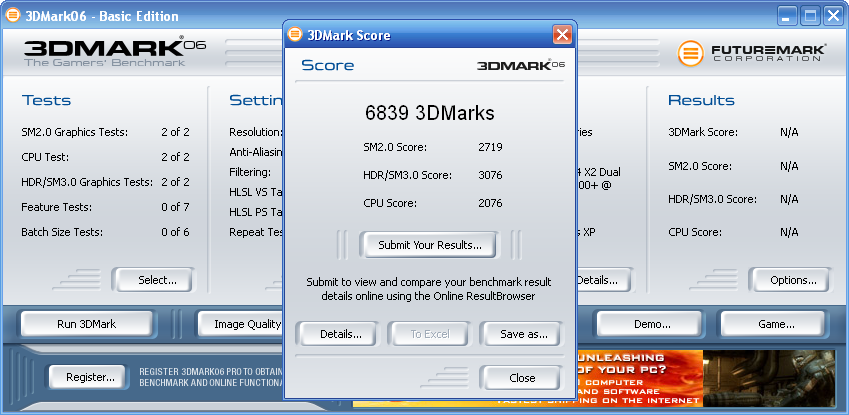
Task: Open system Details button behind the dialog
Action: pos(604,280)
